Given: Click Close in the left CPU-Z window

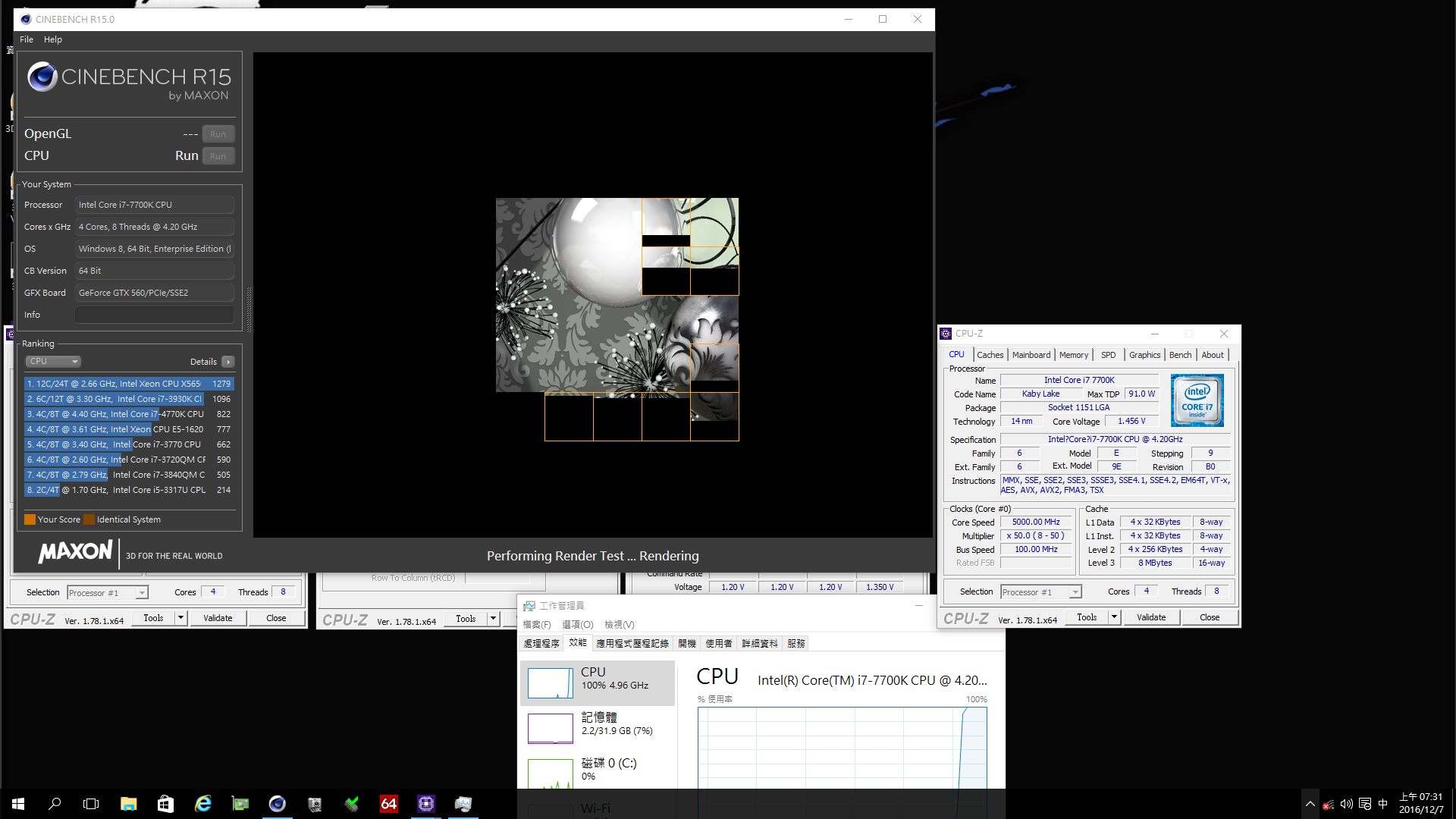Looking at the screenshot, I should click(x=276, y=618).
